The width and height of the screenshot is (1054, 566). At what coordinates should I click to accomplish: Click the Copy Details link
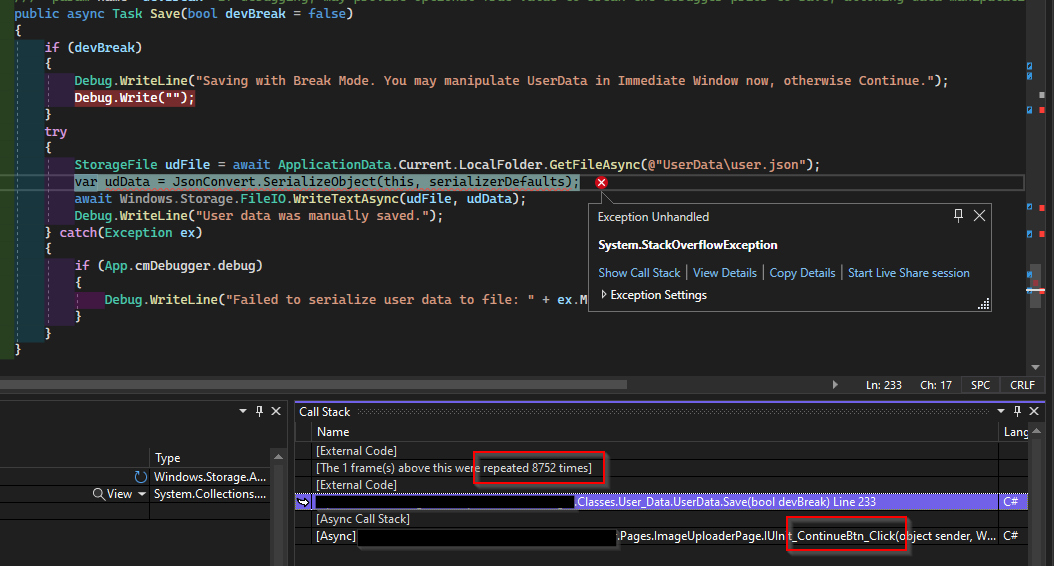pos(802,273)
